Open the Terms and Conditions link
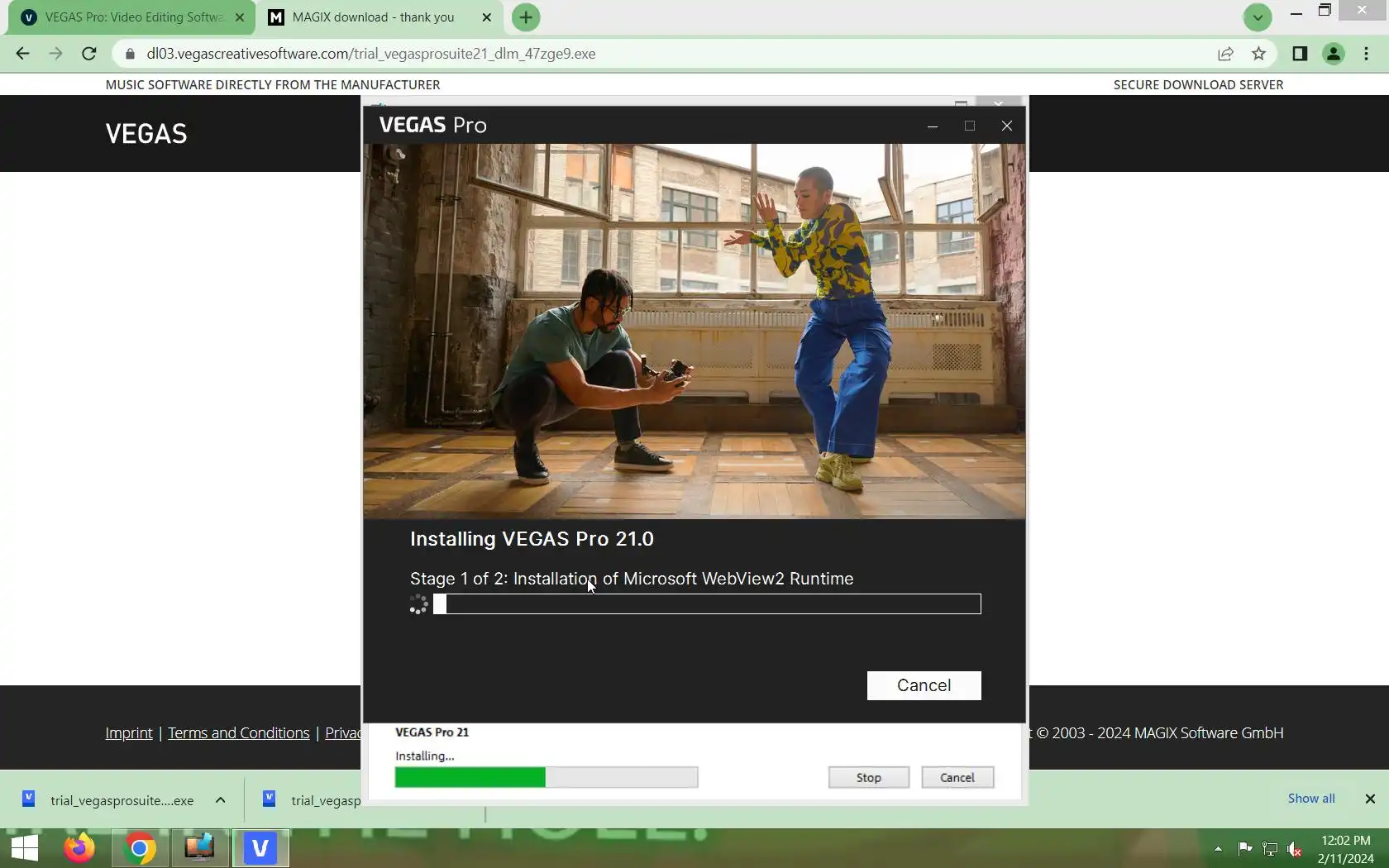 click(x=239, y=733)
